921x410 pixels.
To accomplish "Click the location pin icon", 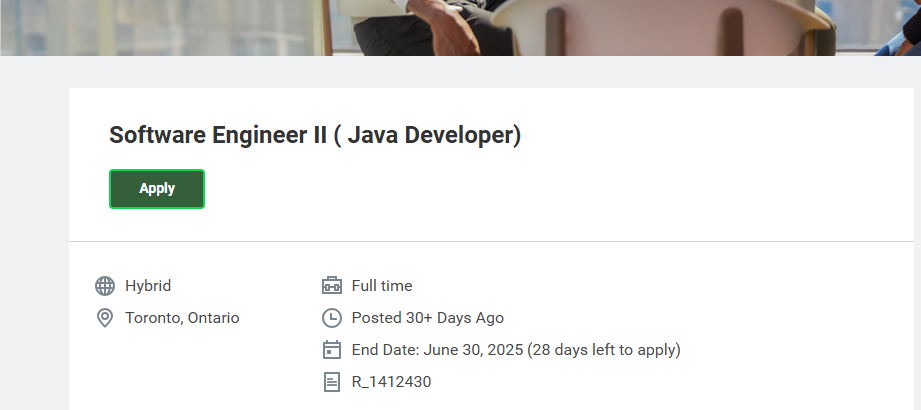I will coord(105,318).
